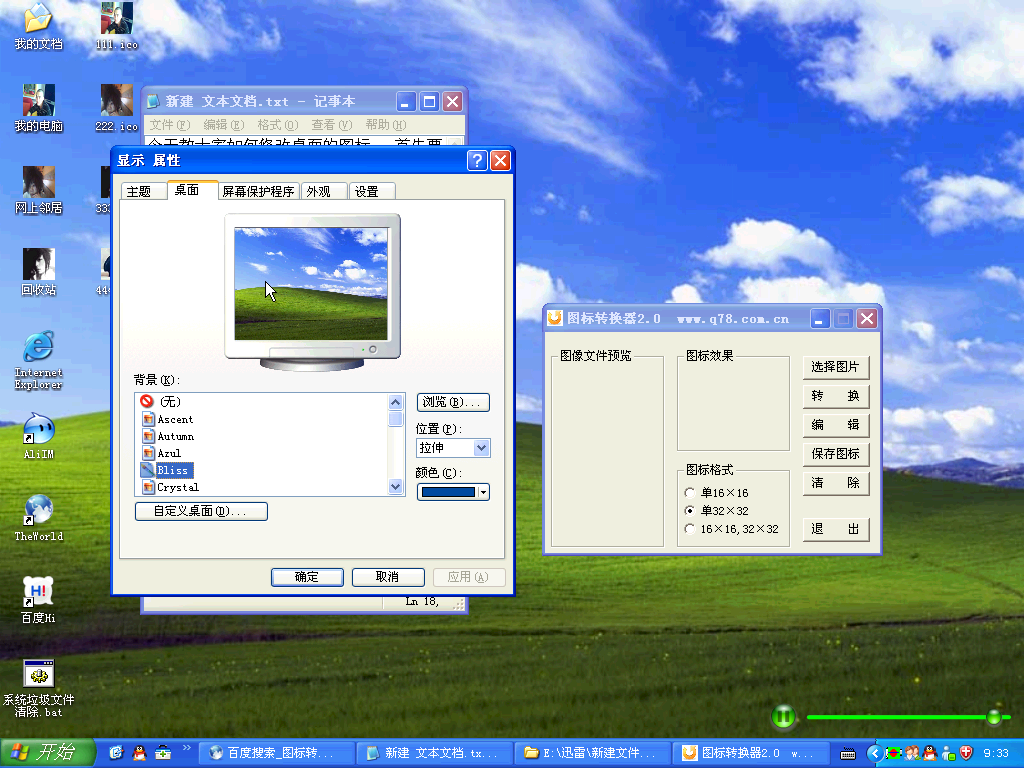Click the Show Desktop quick launch icon

116,753
